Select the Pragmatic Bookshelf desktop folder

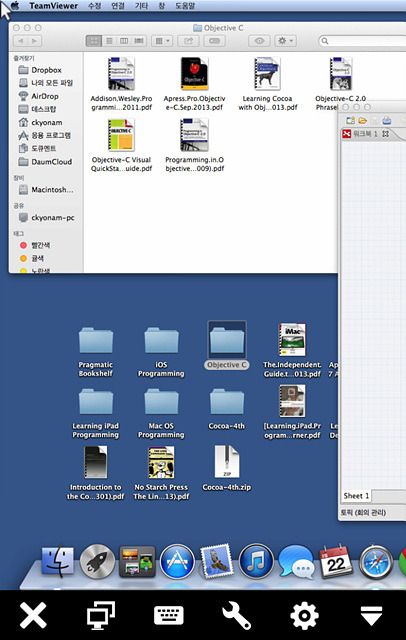click(x=95, y=352)
